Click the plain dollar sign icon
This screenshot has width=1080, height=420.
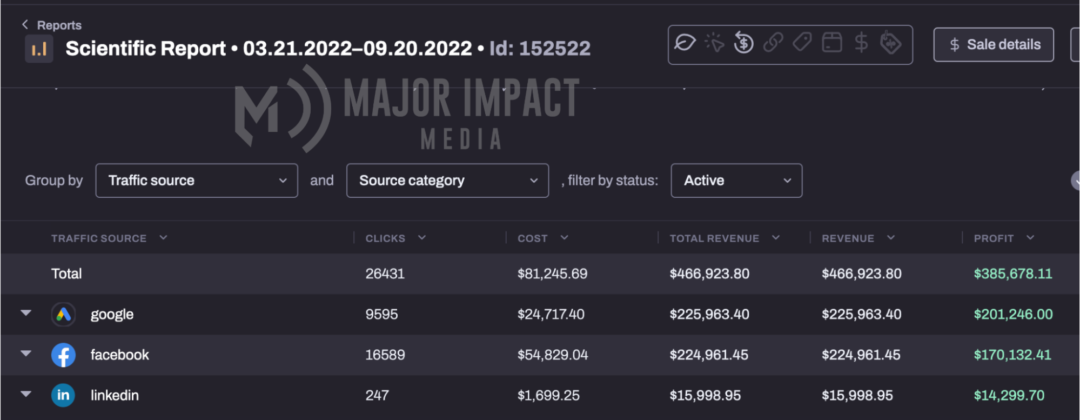click(x=861, y=44)
